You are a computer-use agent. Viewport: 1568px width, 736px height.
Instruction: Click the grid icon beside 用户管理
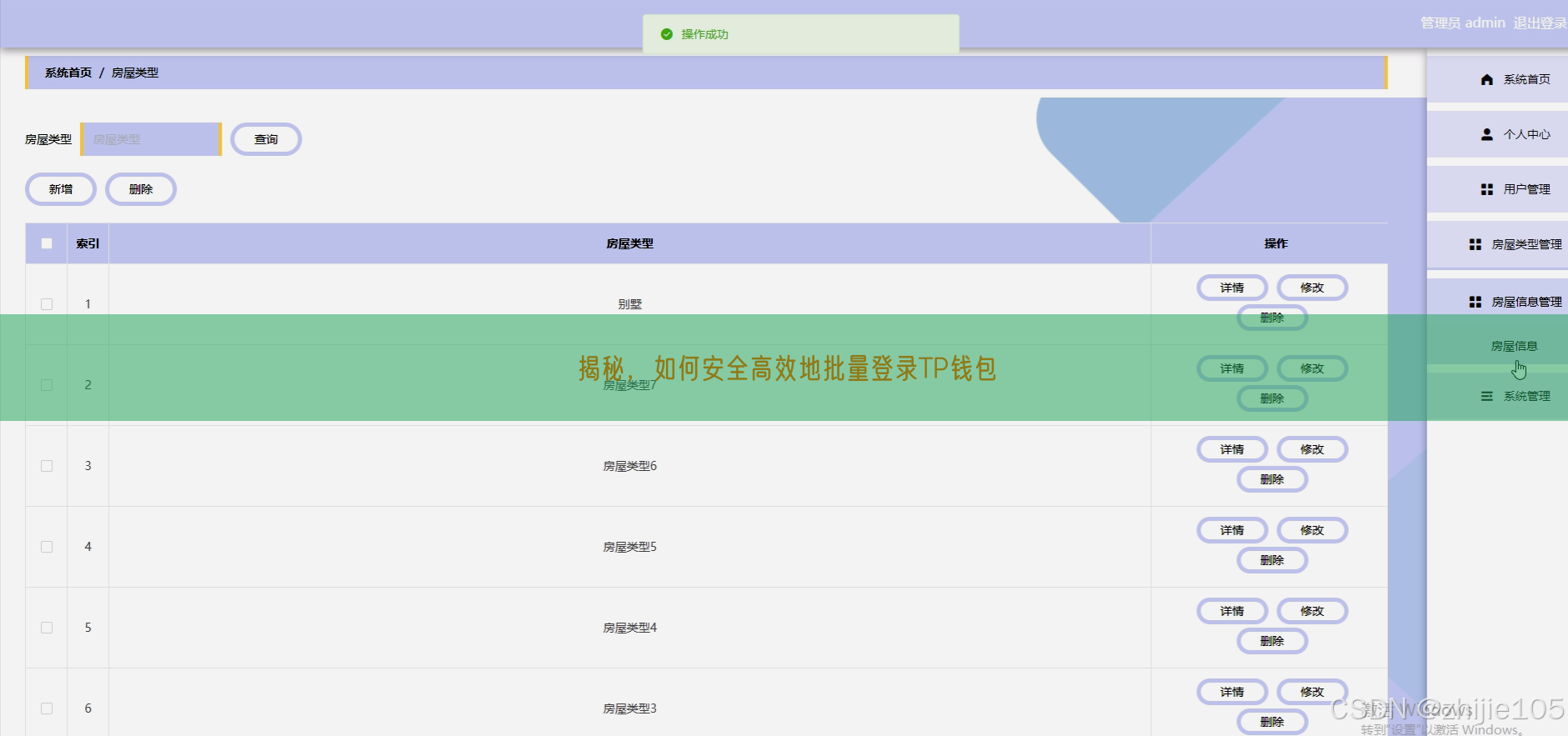pyautogui.click(x=1486, y=189)
